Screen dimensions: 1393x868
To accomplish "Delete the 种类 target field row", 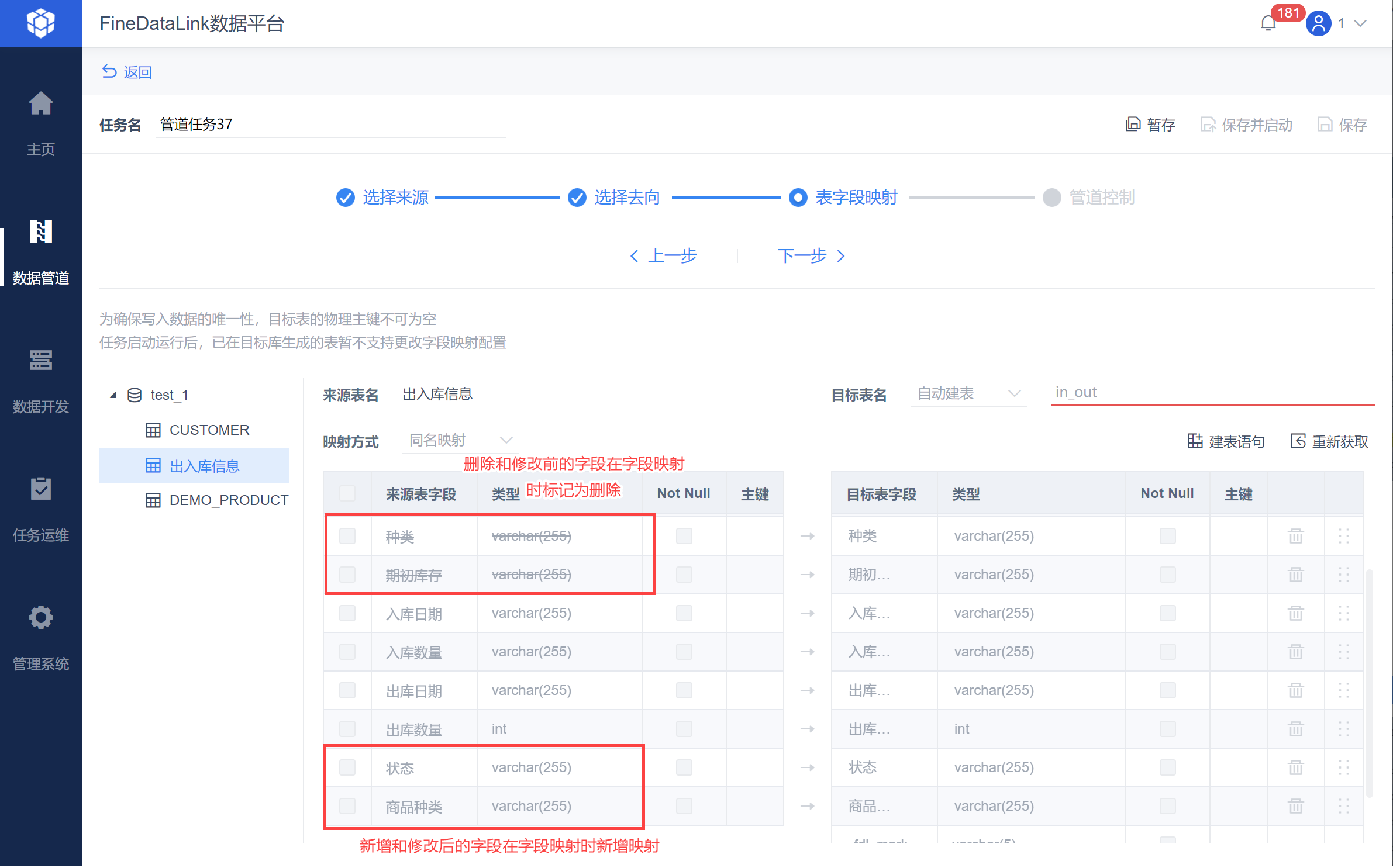I will point(1295,536).
